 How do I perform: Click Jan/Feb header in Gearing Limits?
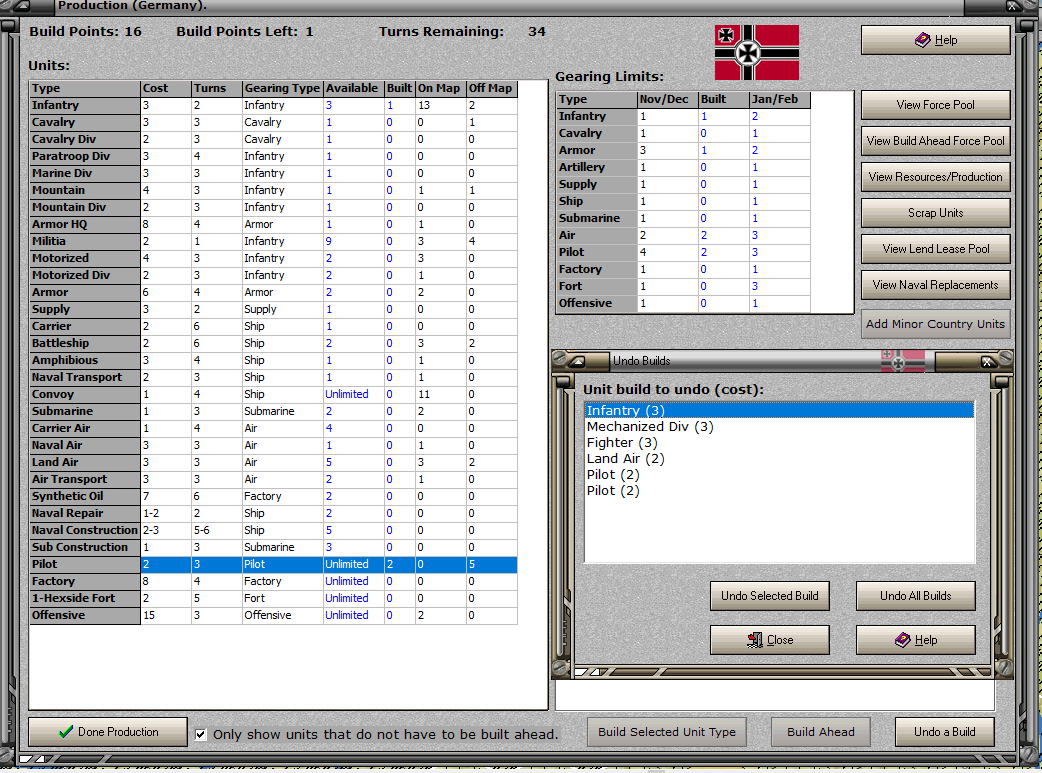pos(780,99)
